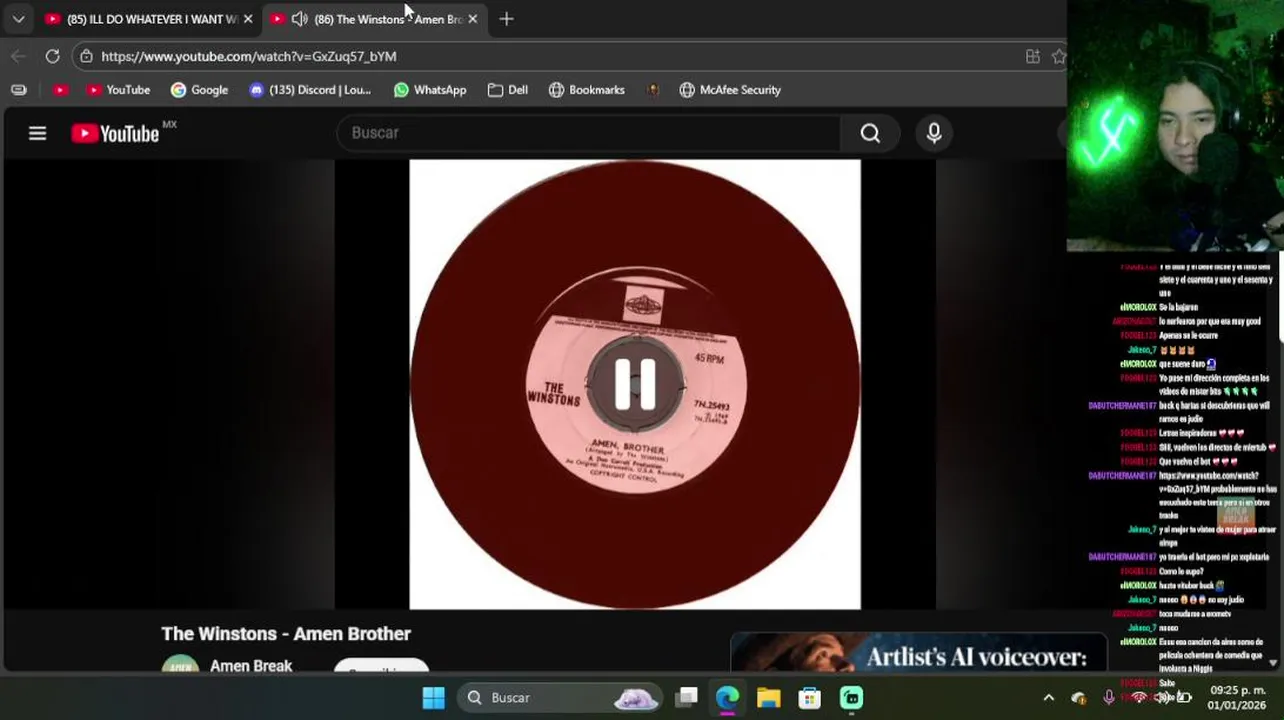Open a new browser tab
The width and height of the screenshot is (1284, 720).
coord(506,19)
